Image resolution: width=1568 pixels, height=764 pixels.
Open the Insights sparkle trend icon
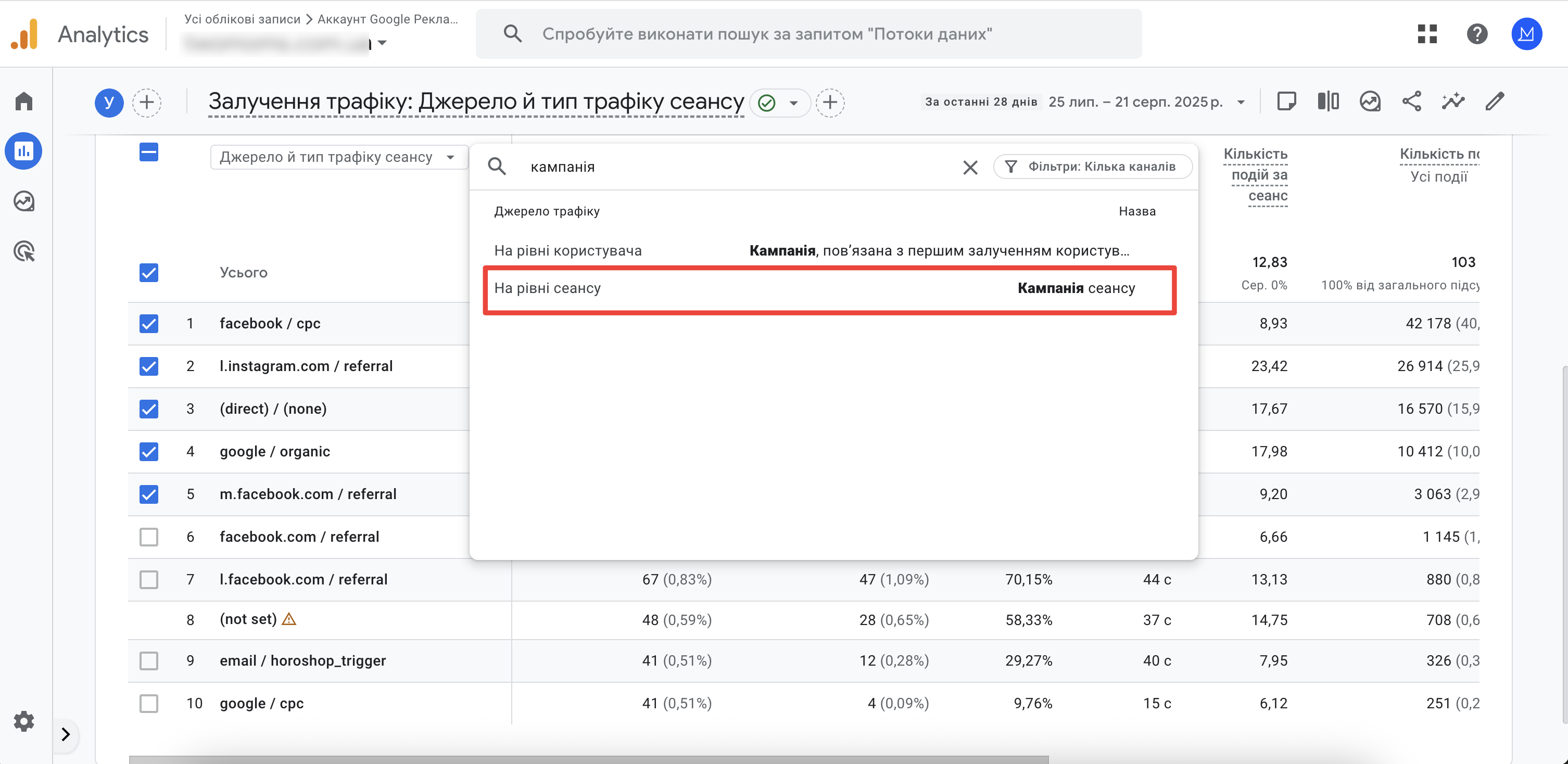[x=1453, y=101]
